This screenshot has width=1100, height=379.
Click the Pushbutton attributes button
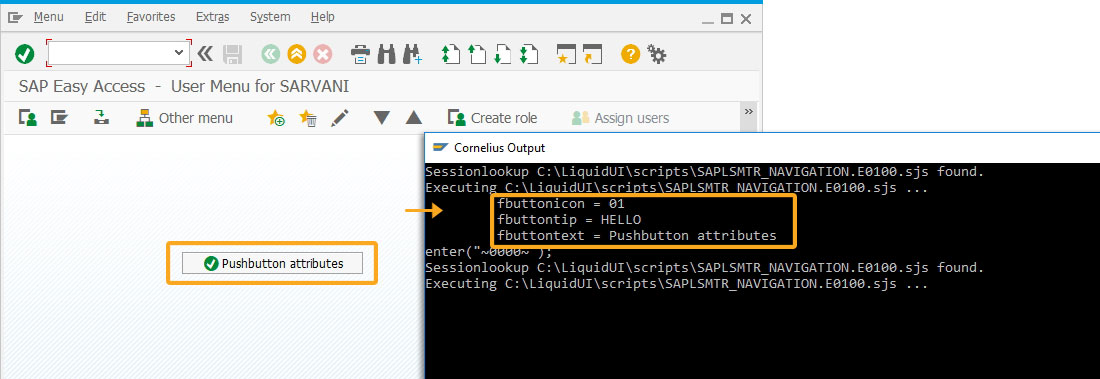272,263
